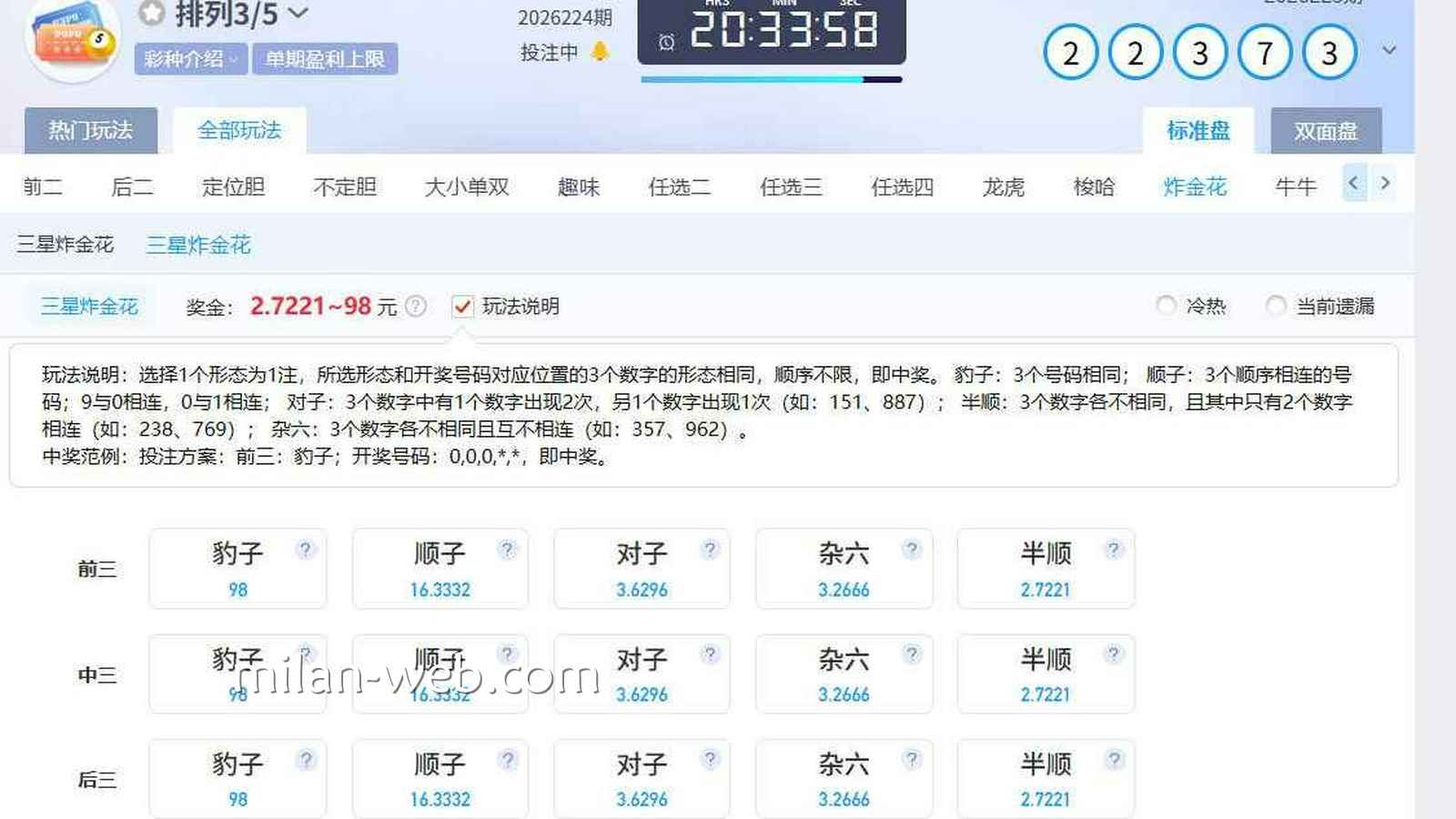Select the 冷热 radio button
The height and width of the screenshot is (819, 1456).
pos(1166,305)
